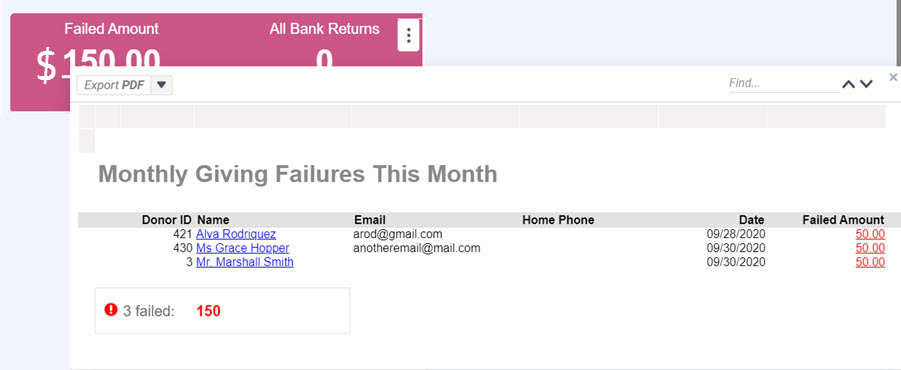
Task: Close the report viewer panel
Action: pyautogui.click(x=893, y=77)
